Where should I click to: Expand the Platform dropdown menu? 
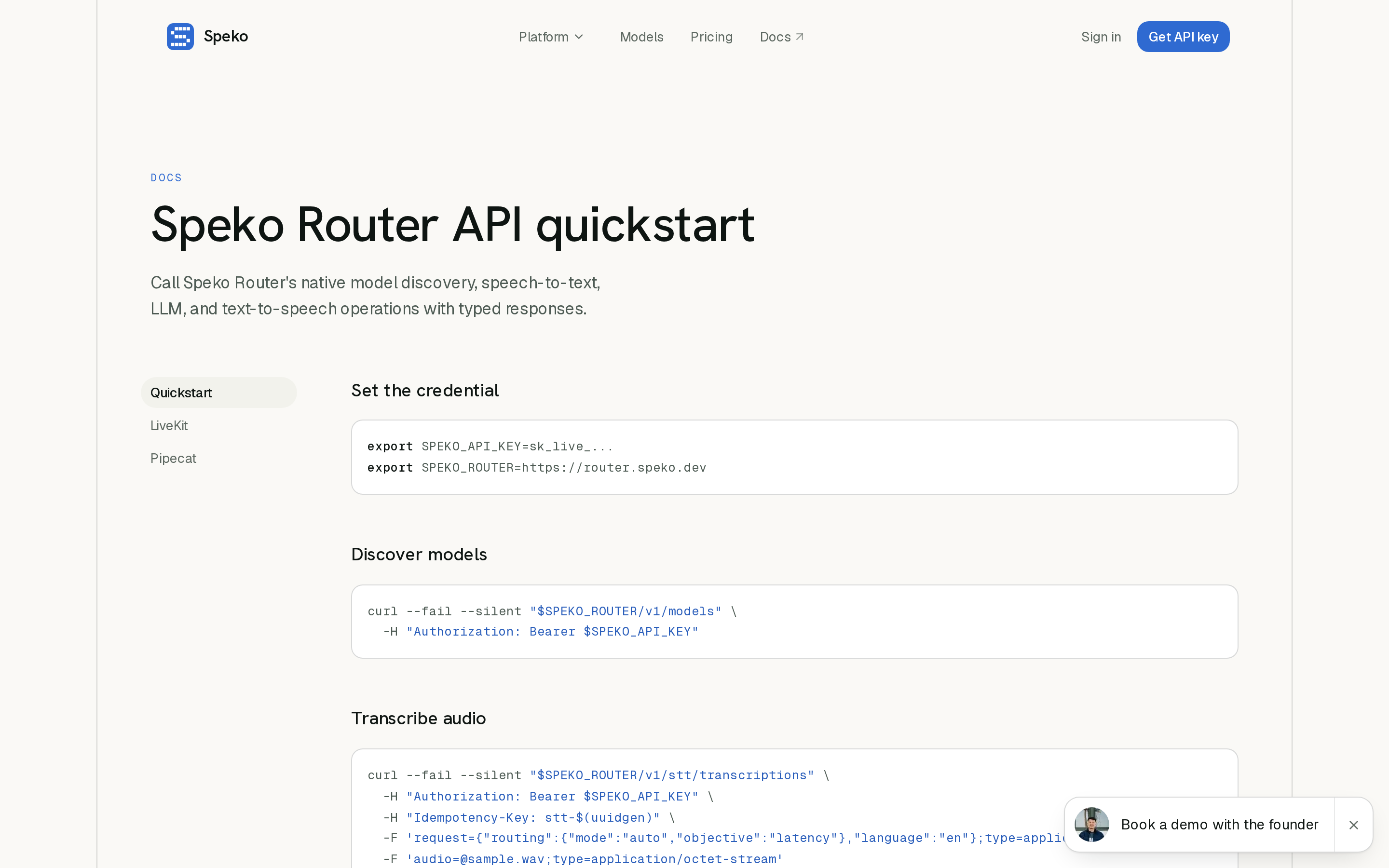tap(551, 37)
